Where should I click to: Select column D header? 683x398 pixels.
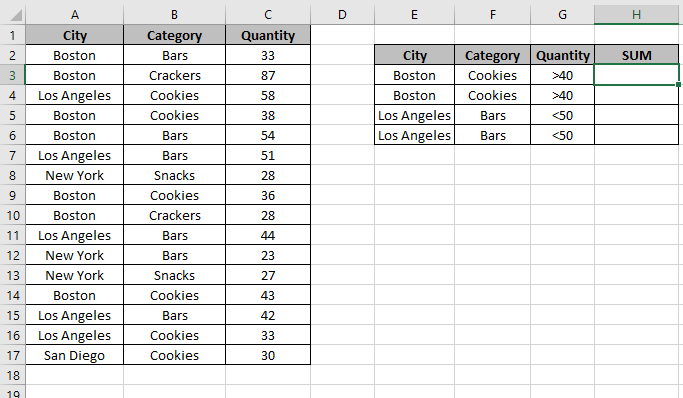(x=342, y=15)
